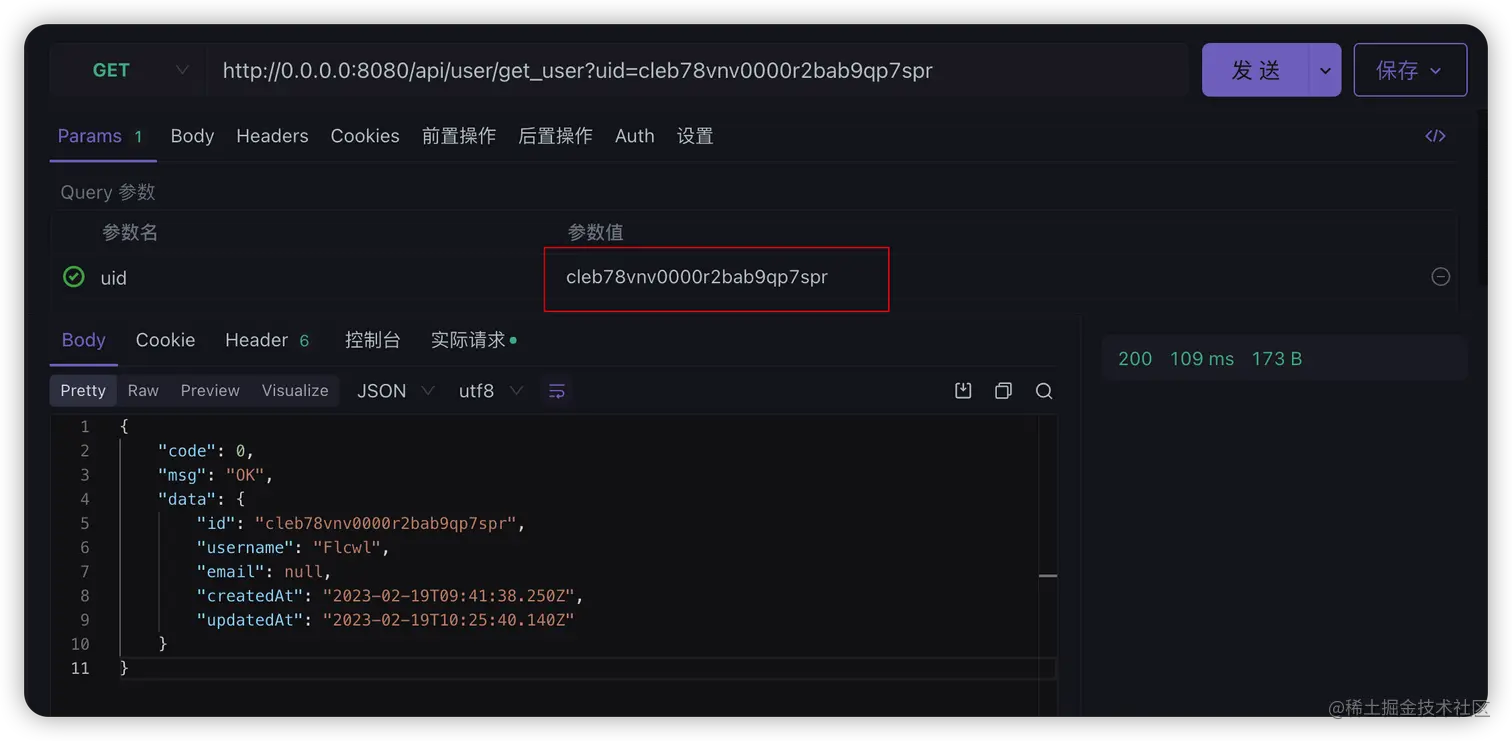The height and width of the screenshot is (741, 1512).
Task: Select the response Body tab
Action: 84,340
